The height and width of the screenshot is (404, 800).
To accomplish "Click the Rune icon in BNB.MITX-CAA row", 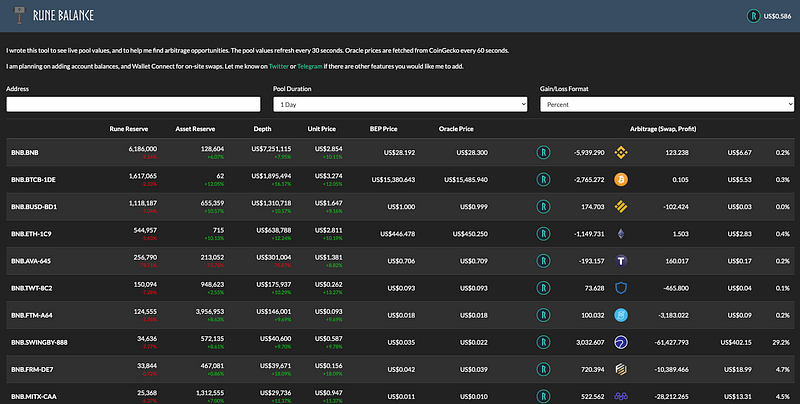I will pyautogui.click(x=543, y=396).
